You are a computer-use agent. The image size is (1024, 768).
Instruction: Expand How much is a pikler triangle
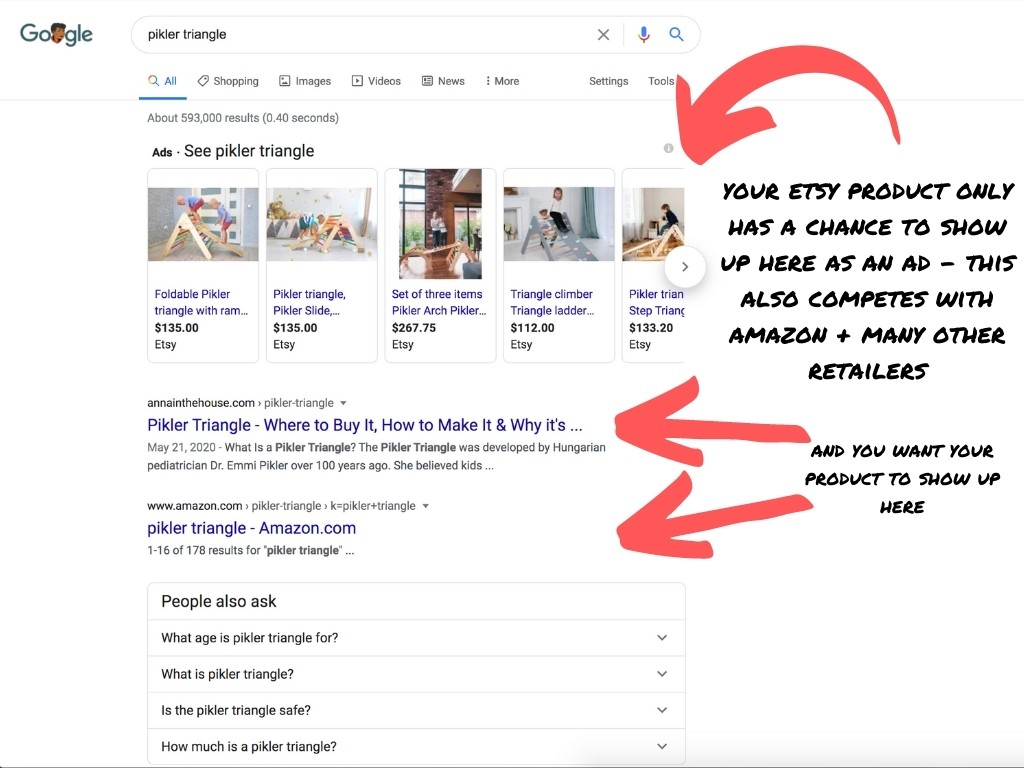pos(416,746)
